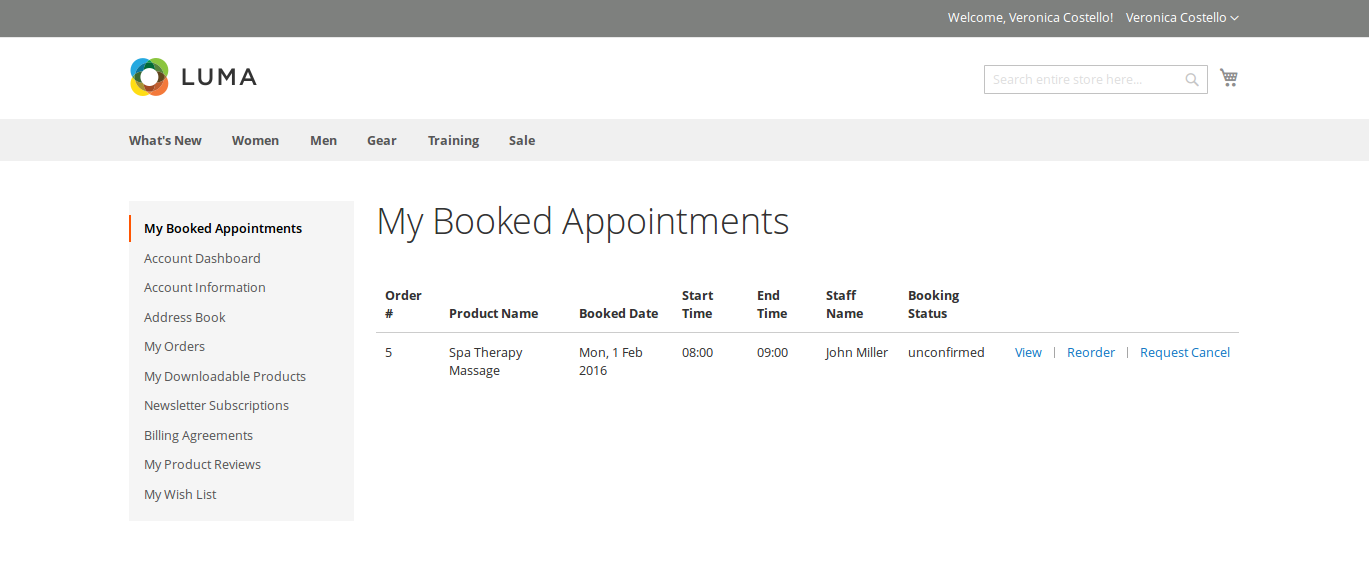Viewport: 1369px width, 582px height.
Task: Click the search magnifier icon
Action: pos(1192,80)
